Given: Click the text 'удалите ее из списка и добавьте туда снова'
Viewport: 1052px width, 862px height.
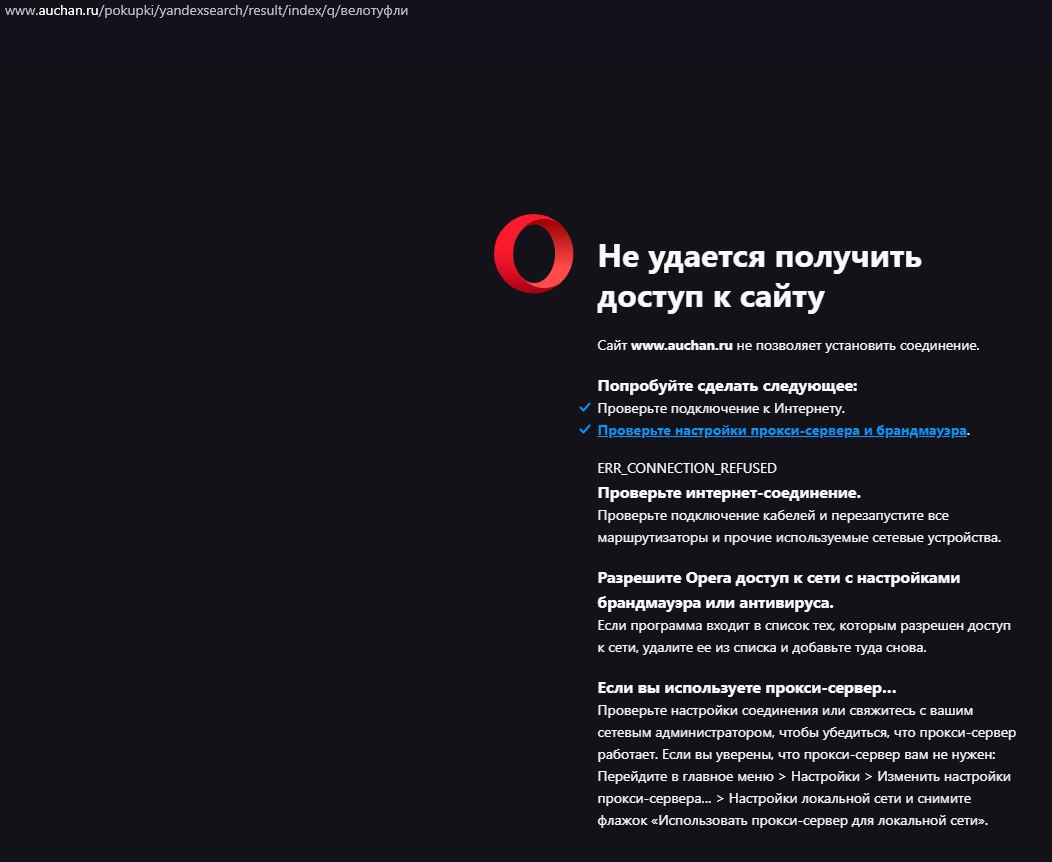Looking at the screenshot, I should coord(784,648).
